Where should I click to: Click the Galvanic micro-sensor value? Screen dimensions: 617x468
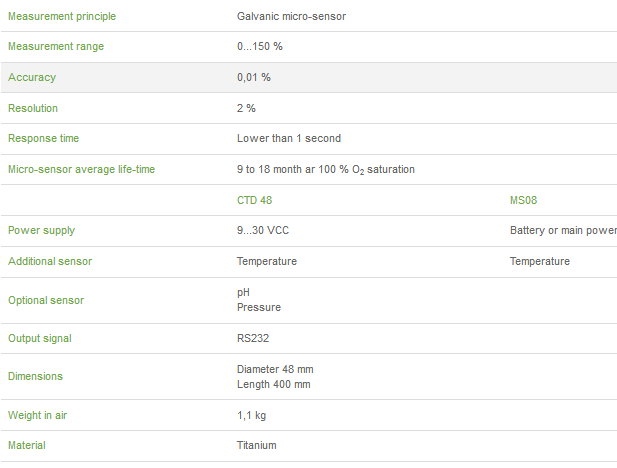point(291,16)
